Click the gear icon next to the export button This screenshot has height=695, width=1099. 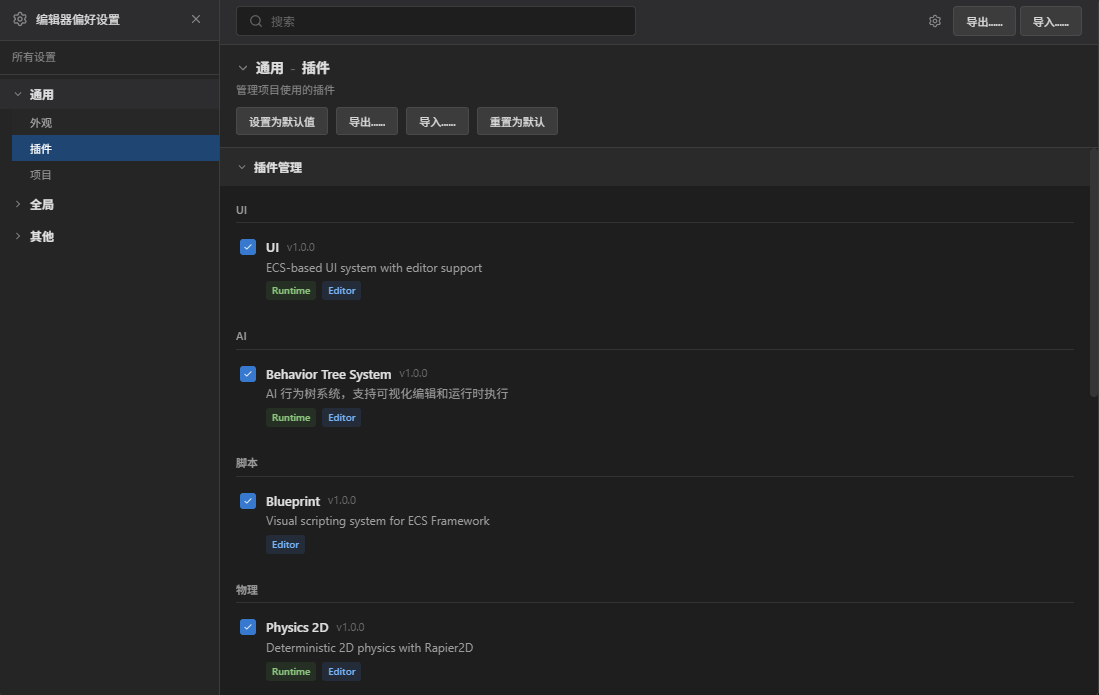click(x=934, y=20)
